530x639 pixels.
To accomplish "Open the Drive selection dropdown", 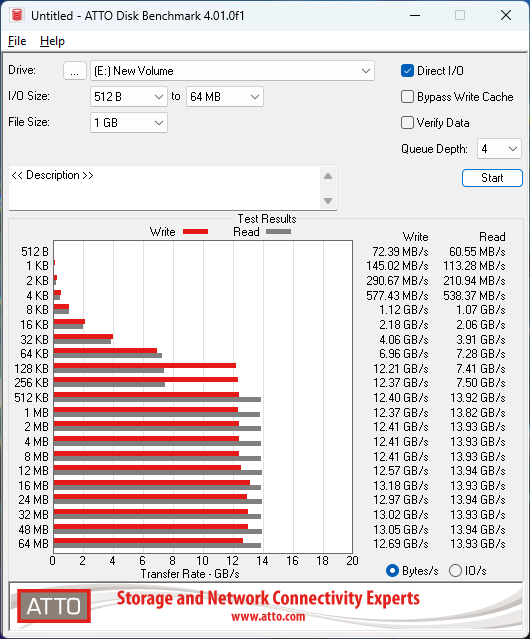I will 232,71.
